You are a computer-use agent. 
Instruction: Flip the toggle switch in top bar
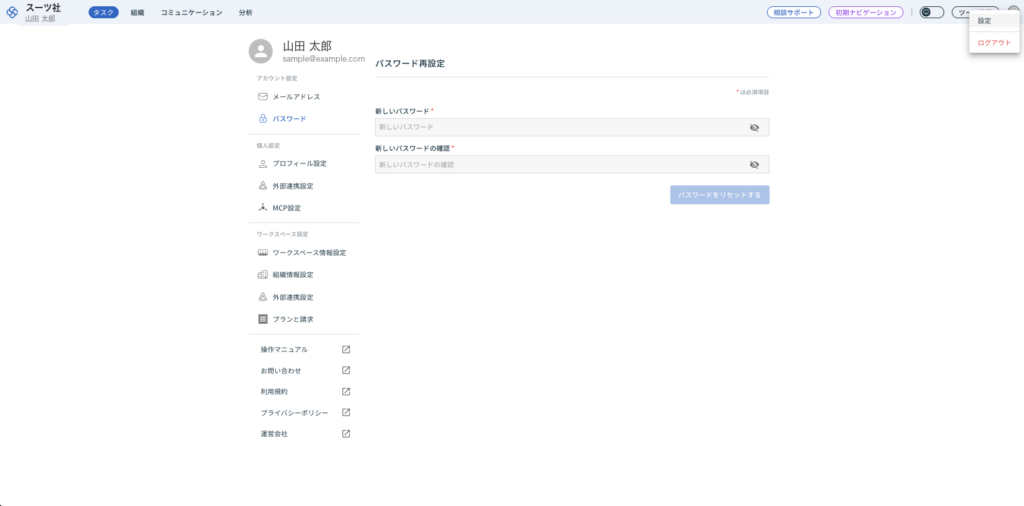(931, 12)
